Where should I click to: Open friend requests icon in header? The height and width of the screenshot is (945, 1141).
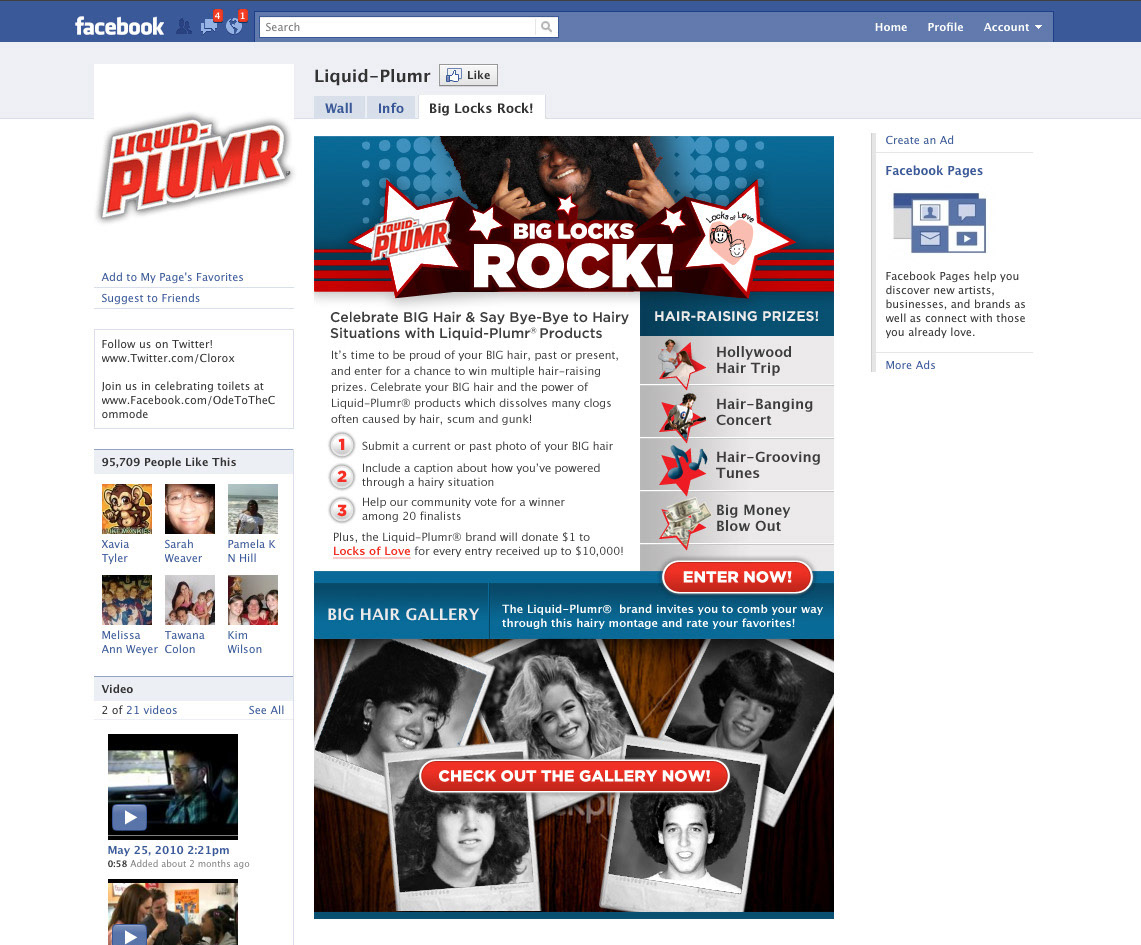point(184,27)
